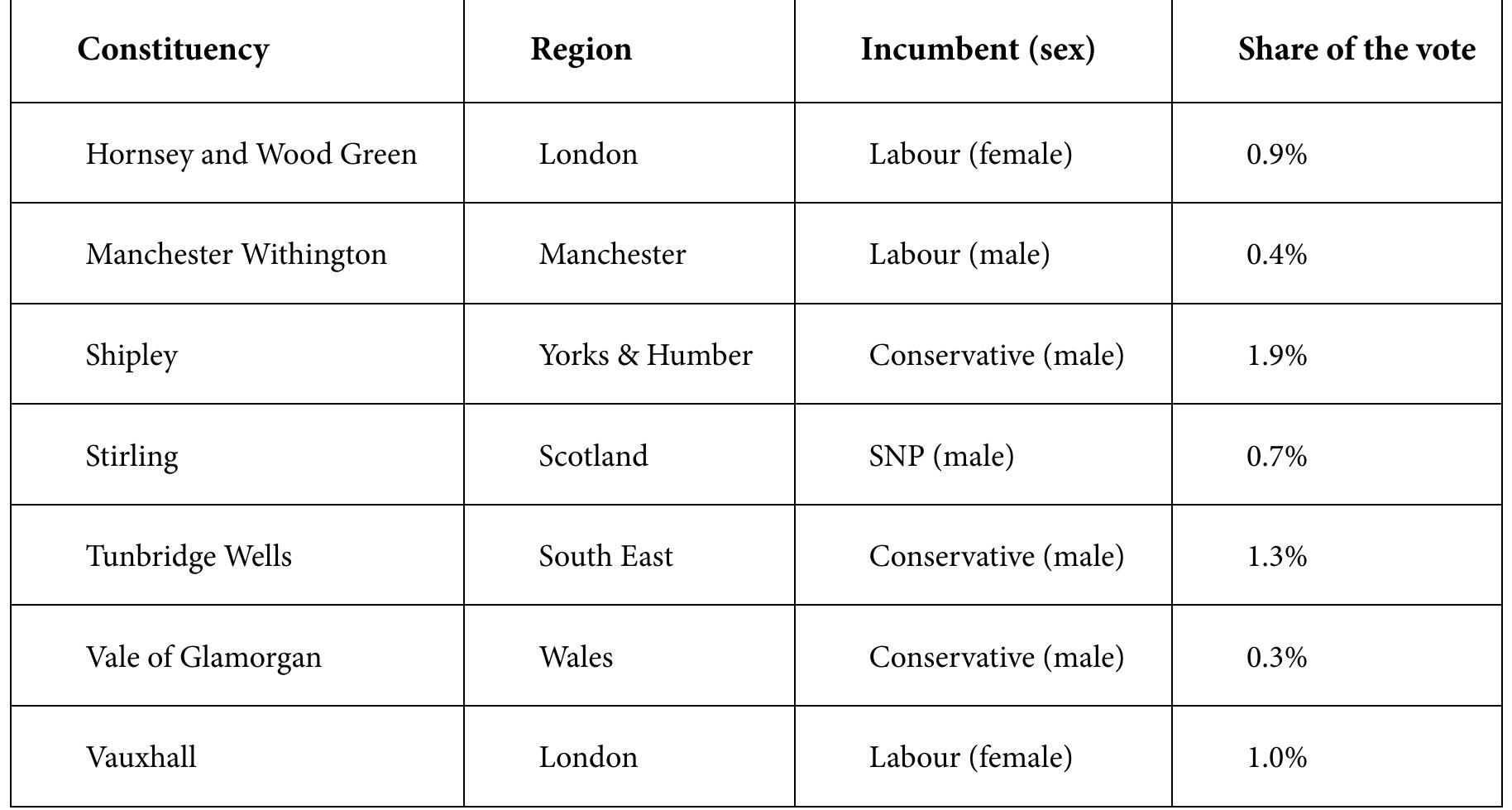The height and width of the screenshot is (810, 1512).
Task: Select the Vale of Glamorgan cell
Action: [x=203, y=658]
